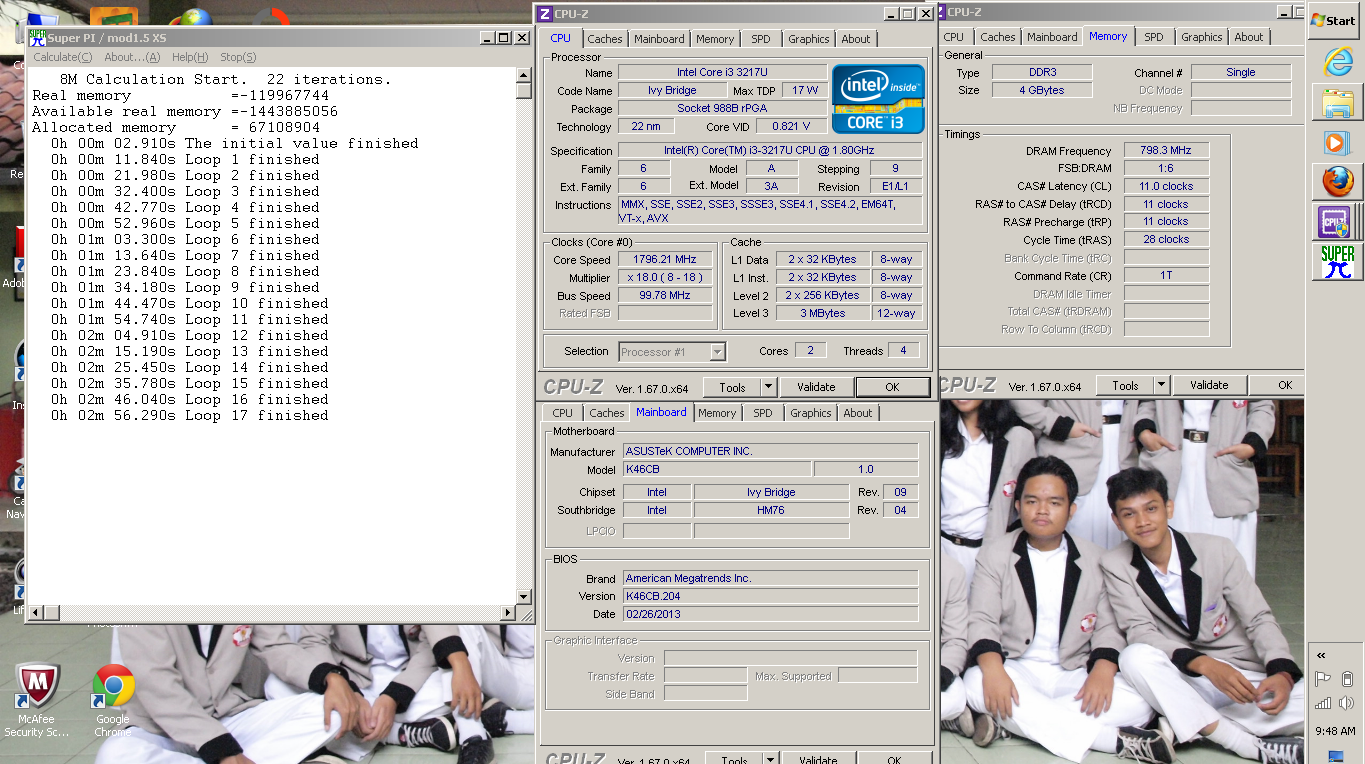1365x764 pixels.
Task: Switch to the CPU tab in the timings CPU-Z window
Action: coord(954,37)
